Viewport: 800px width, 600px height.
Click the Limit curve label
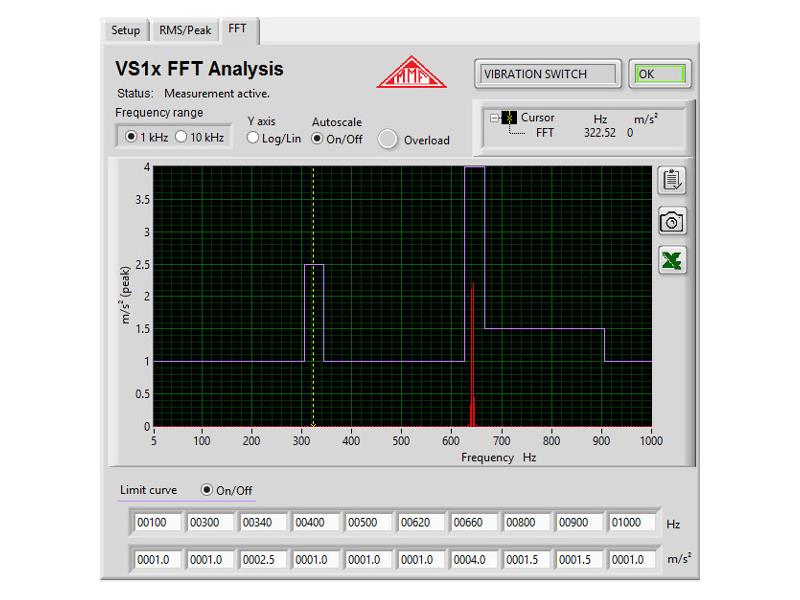click(148, 490)
